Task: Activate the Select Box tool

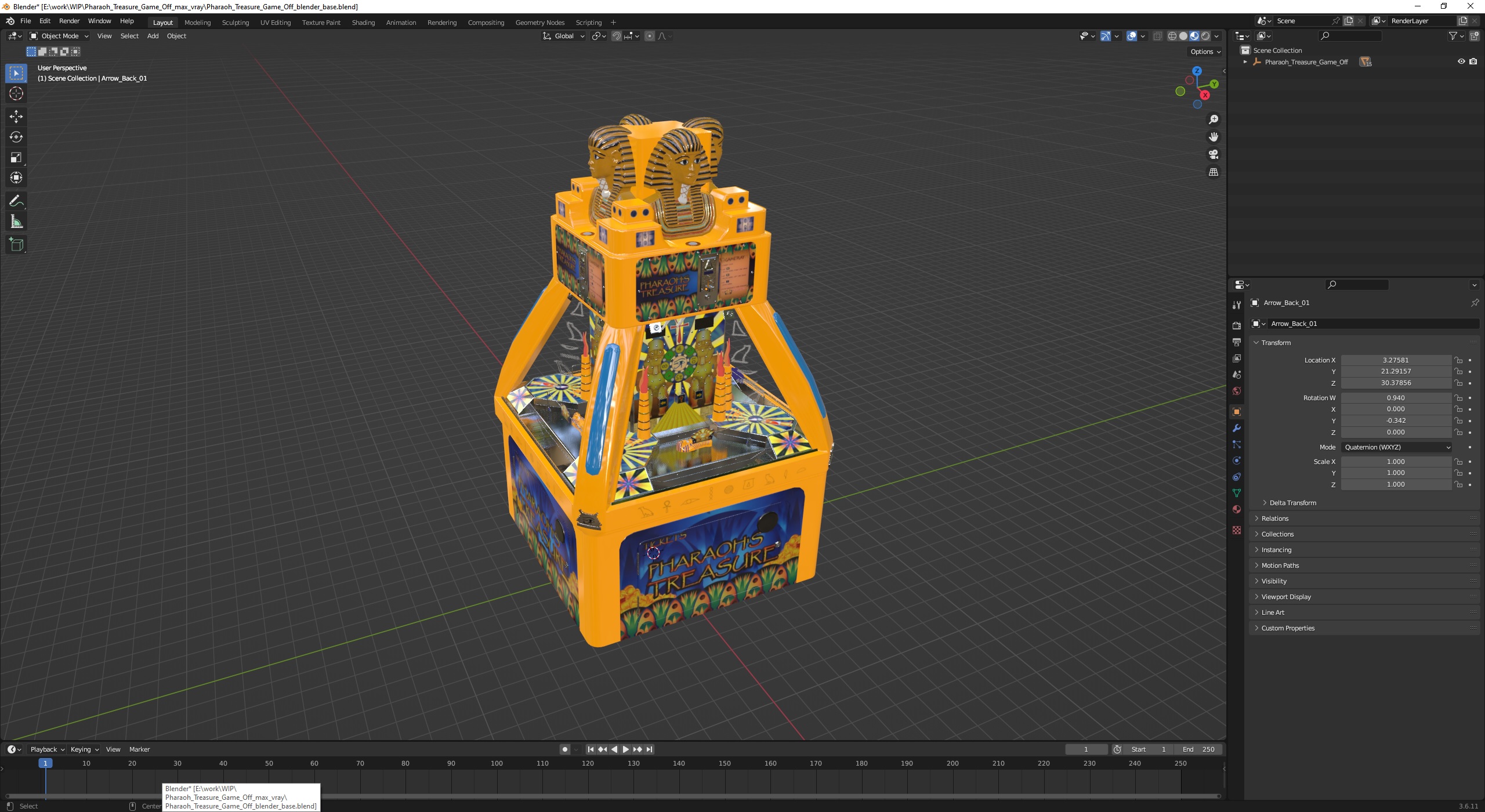Action: [16, 73]
